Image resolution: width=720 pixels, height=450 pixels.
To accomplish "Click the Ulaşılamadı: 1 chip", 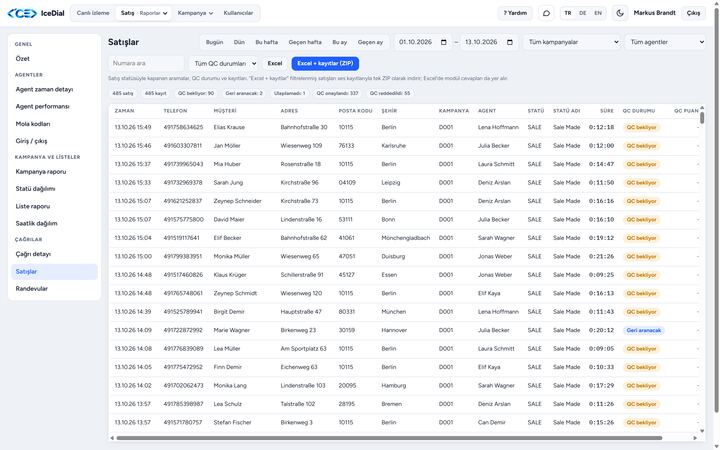I will (x=289, y=93).
